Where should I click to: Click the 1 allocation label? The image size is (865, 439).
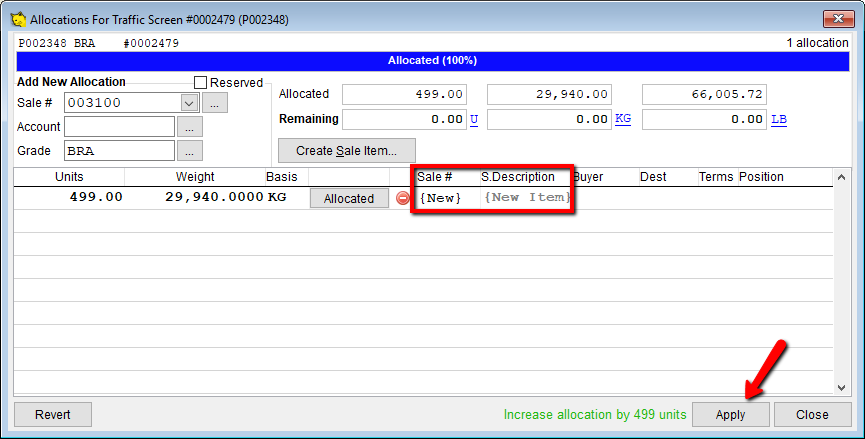(x=818, y=43)
